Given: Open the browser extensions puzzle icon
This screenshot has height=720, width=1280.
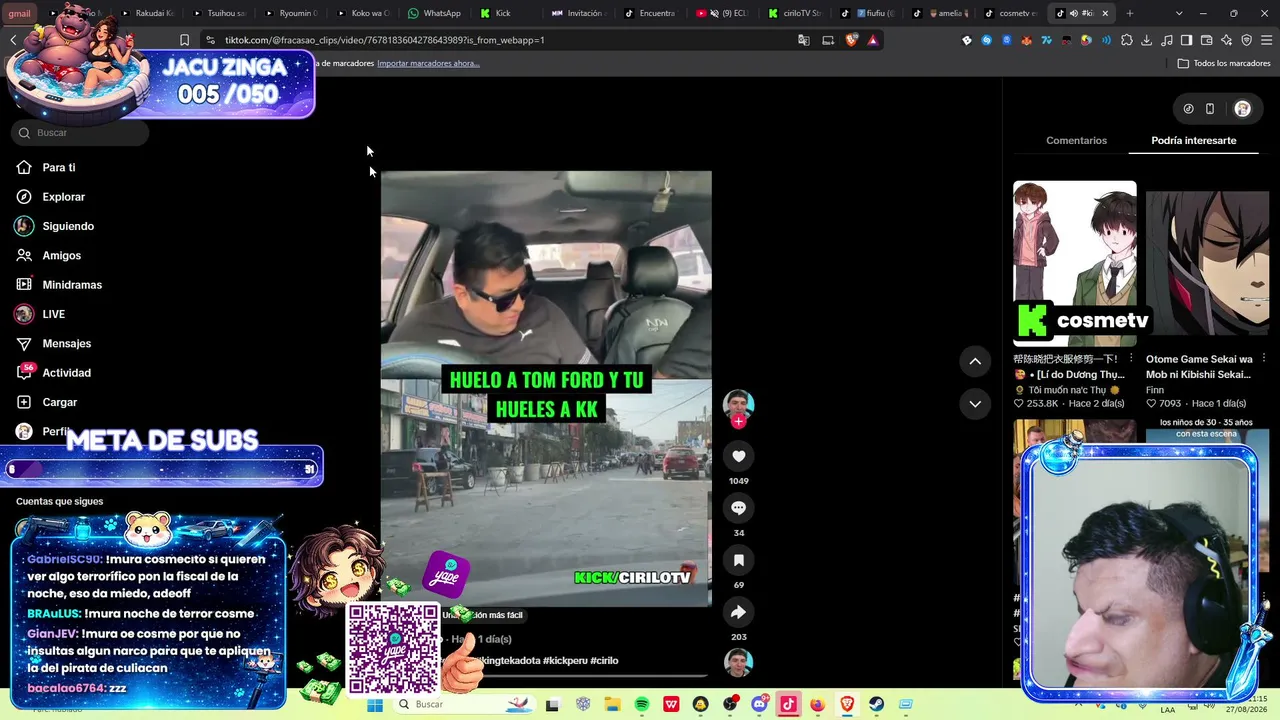Looking at the screenshot, I should 1127,40.
